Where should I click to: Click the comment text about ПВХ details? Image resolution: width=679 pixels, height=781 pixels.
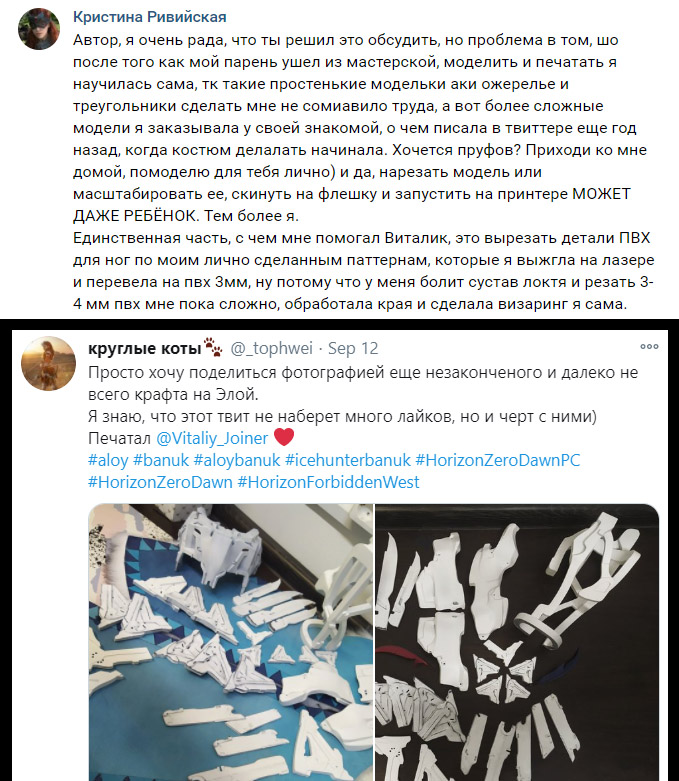coord(363,270)
